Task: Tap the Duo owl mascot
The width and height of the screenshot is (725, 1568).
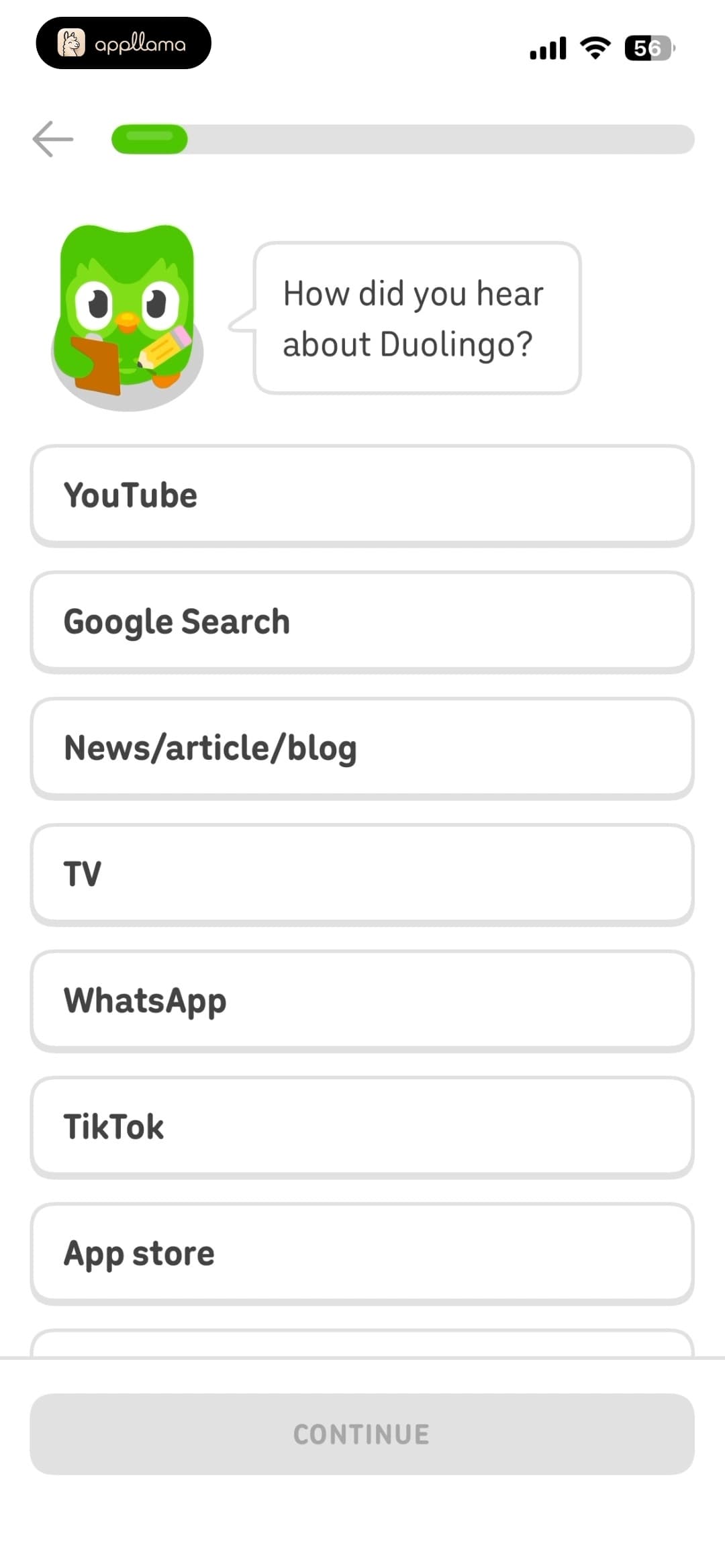Action: click(128, 317)
